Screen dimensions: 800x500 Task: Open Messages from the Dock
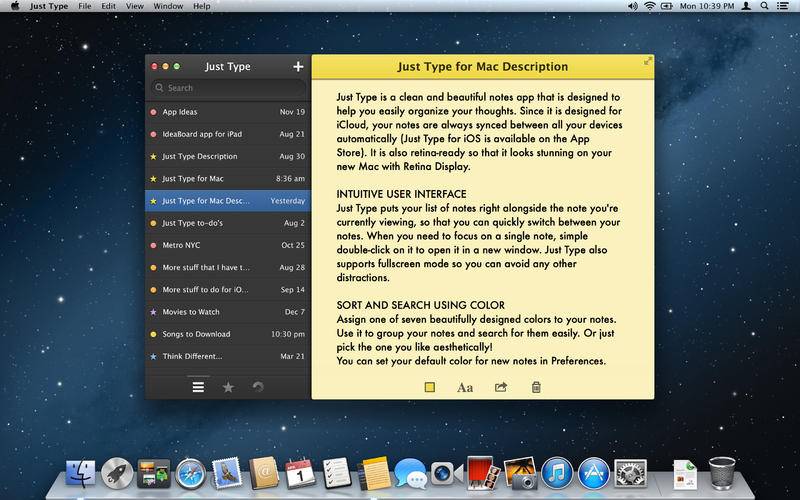point(410,474)
